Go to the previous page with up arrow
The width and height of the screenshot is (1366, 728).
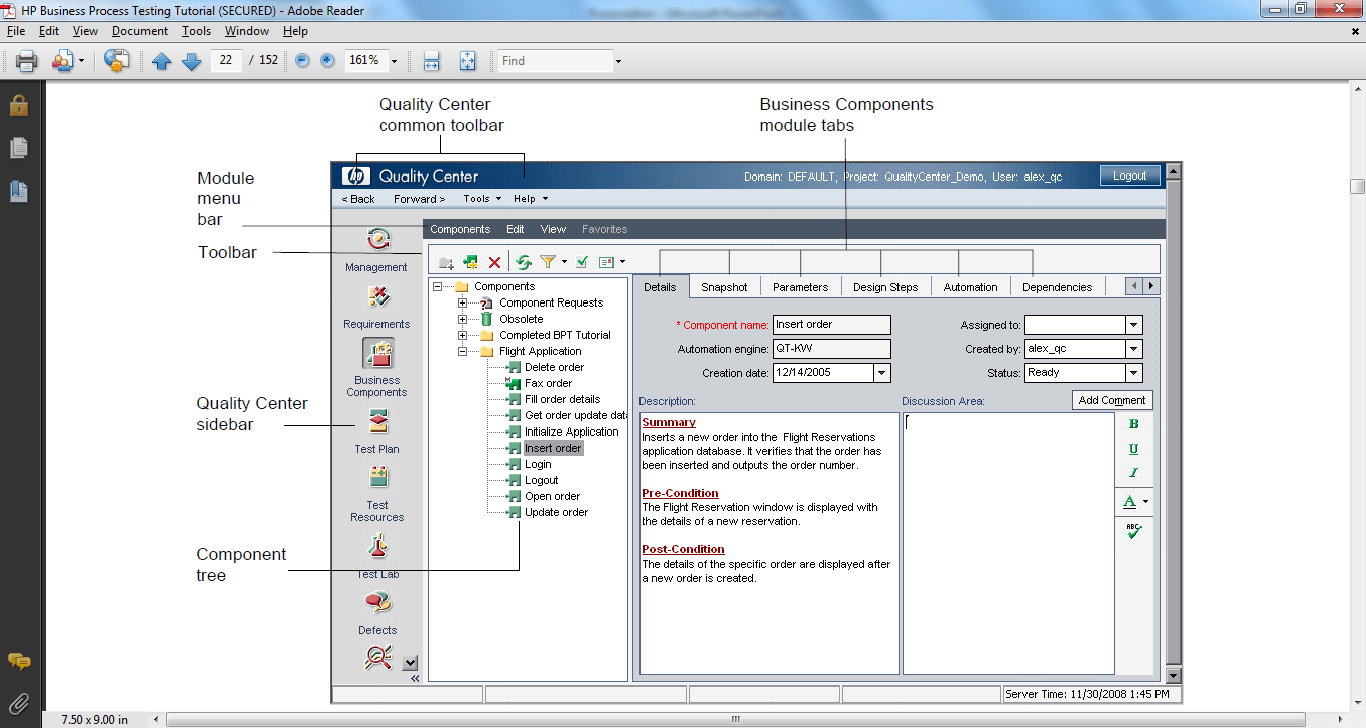click(161, 61)
